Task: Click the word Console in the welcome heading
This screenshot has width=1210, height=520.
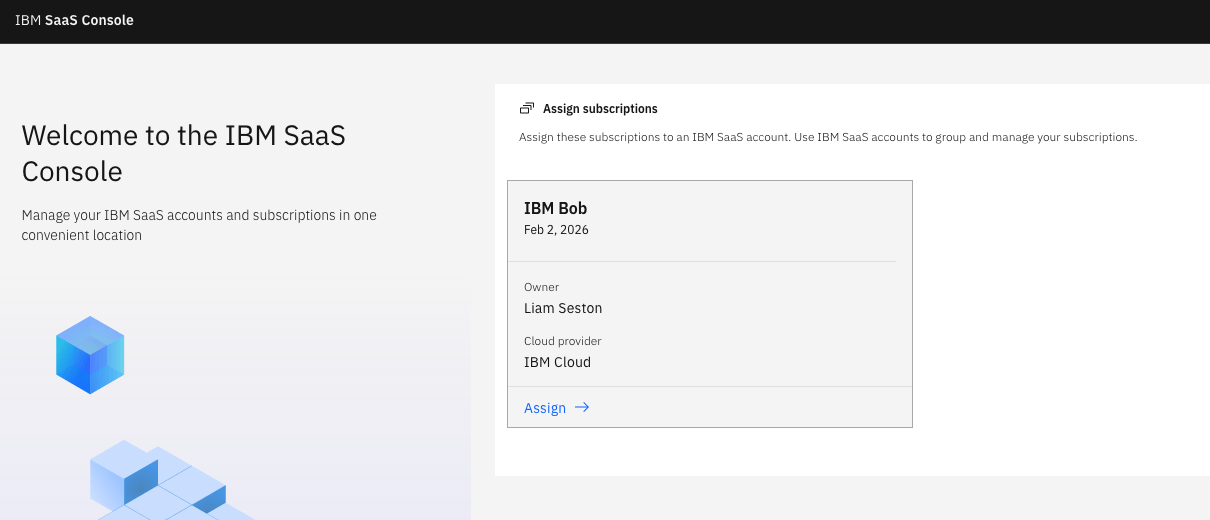Action: tap(72, 172)
